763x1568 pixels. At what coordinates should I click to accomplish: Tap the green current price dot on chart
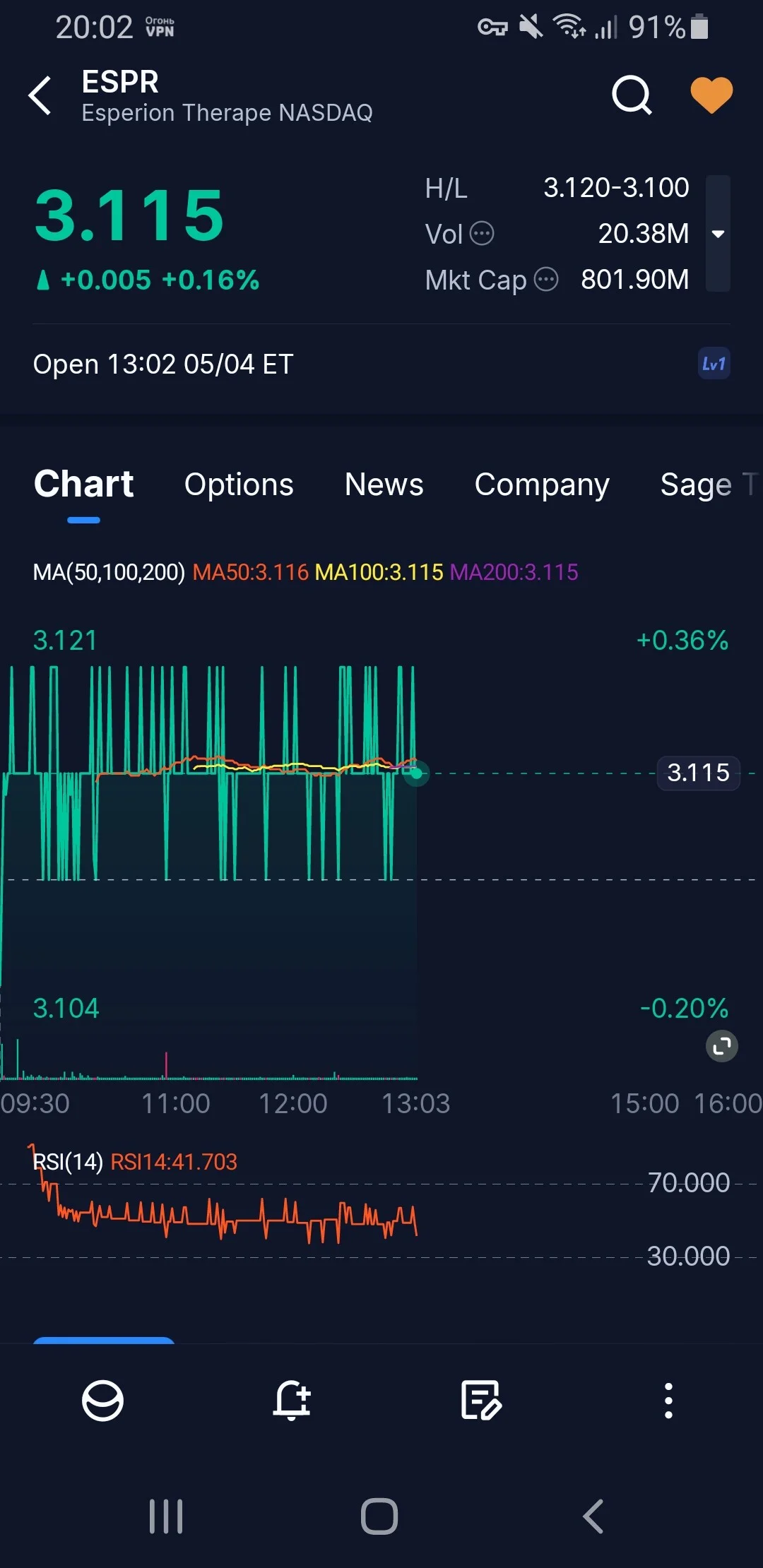(x=417, y=773)
